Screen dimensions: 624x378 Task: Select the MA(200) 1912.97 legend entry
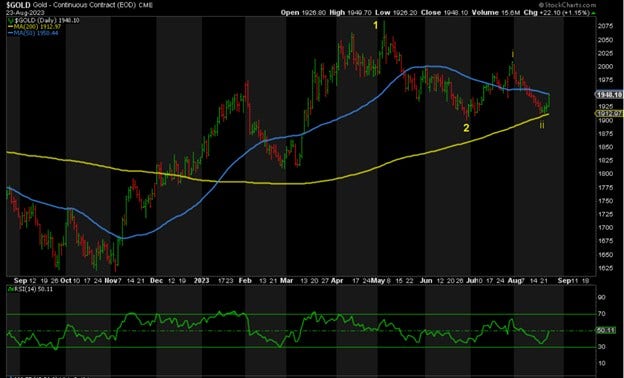point(35,27)
